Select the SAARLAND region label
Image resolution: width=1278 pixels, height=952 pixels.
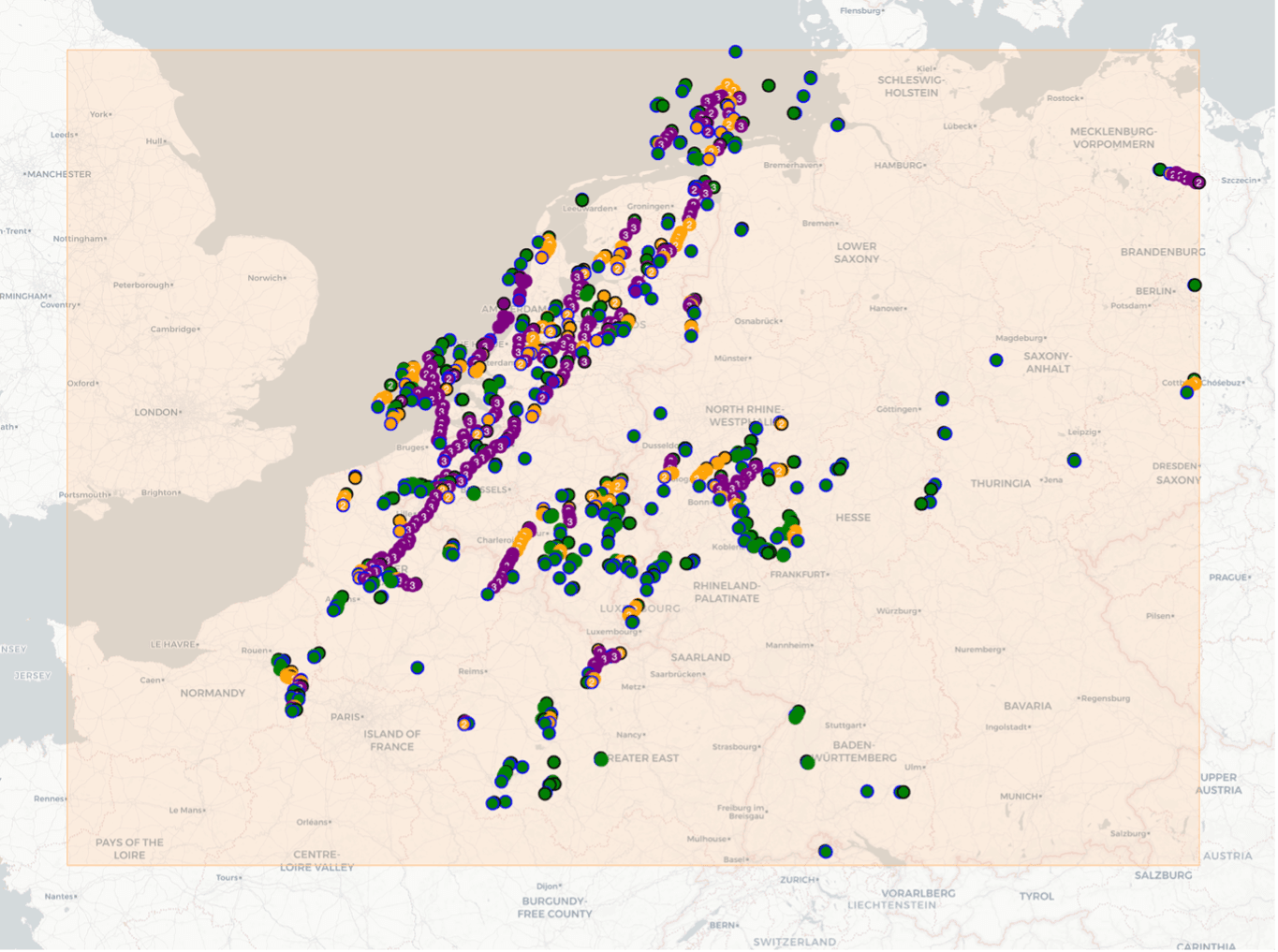click(700, 658)
